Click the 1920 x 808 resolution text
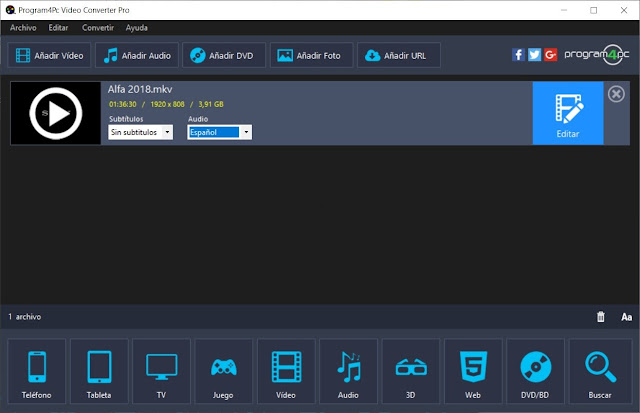 (167, 104)
